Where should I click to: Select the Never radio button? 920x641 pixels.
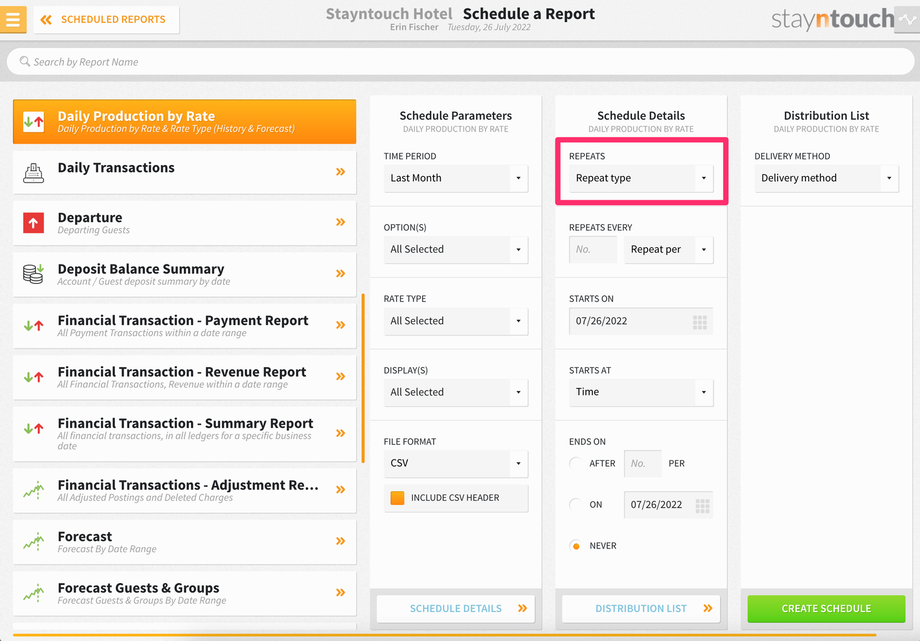click(x=576, y=545)
